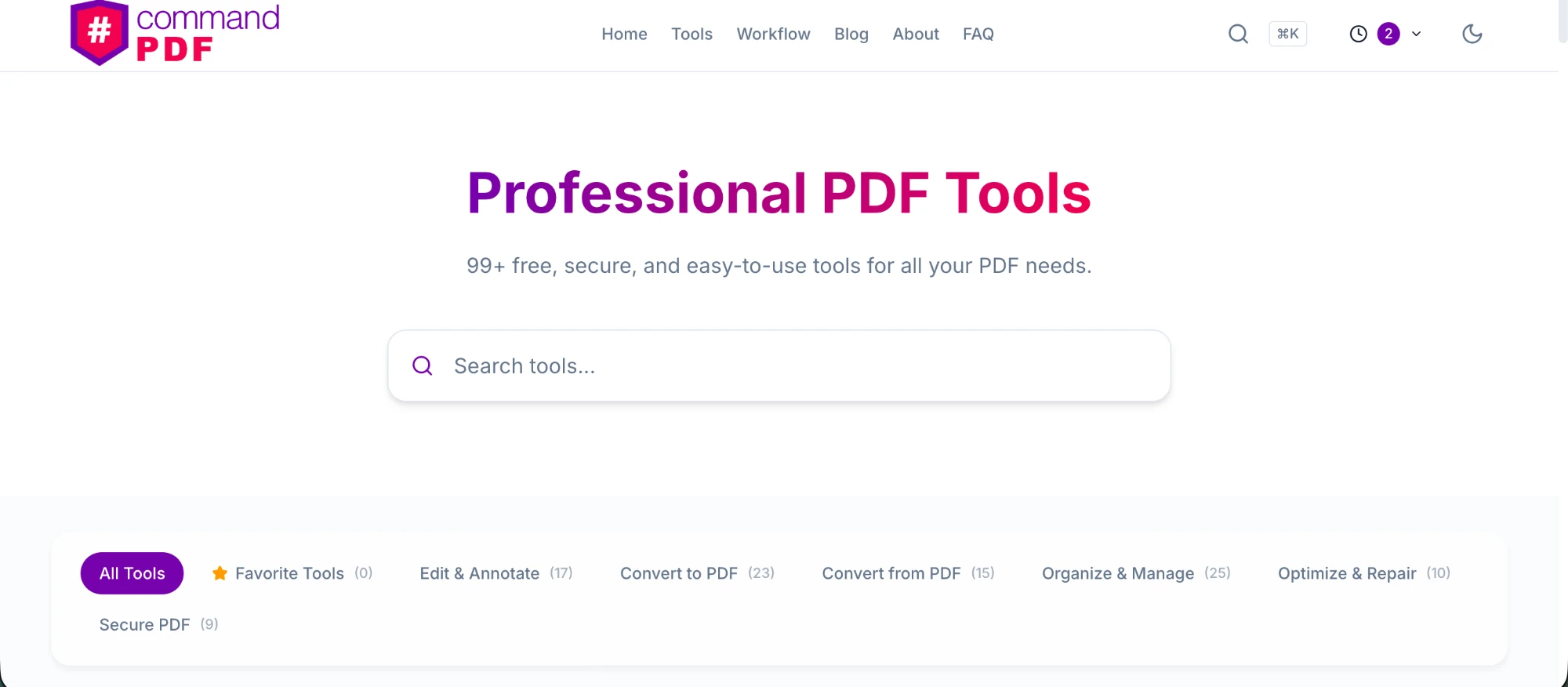Click the star icon beside Favorite Tools
This screenshot has height=687, width=1568.
[220, 573]
